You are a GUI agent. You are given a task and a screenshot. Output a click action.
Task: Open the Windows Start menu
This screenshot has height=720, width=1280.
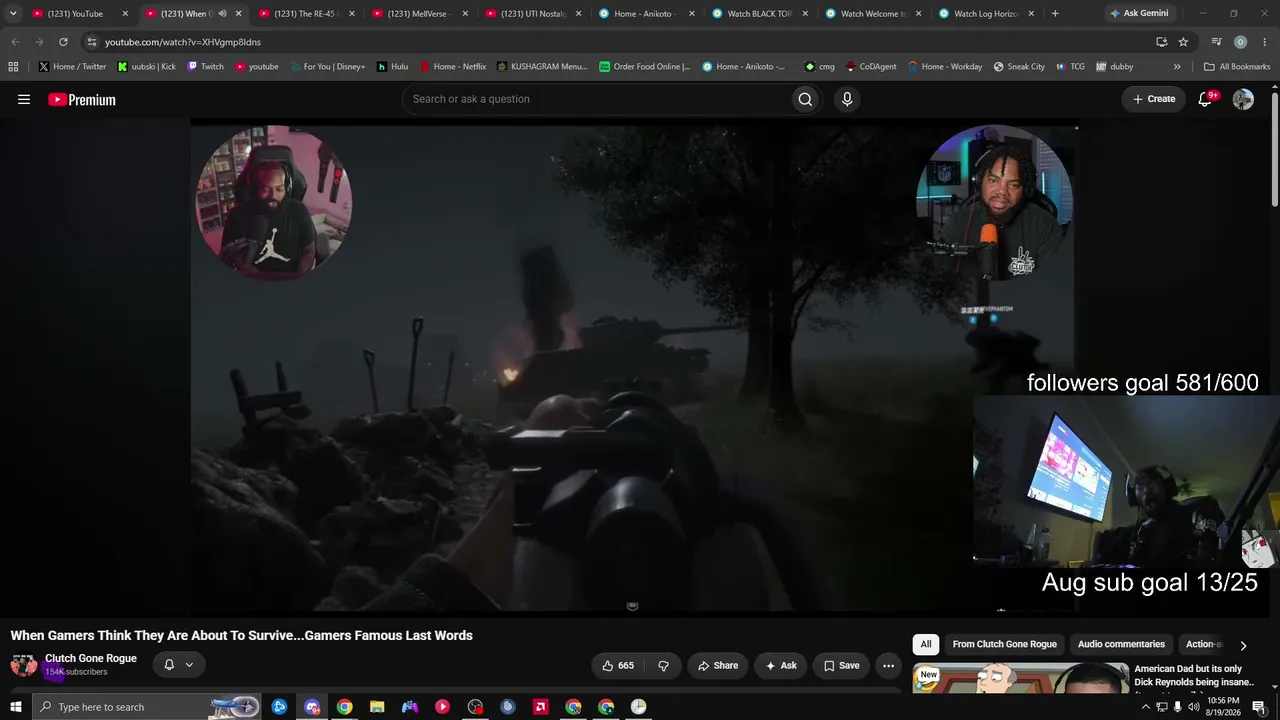[x=15, y=707]
